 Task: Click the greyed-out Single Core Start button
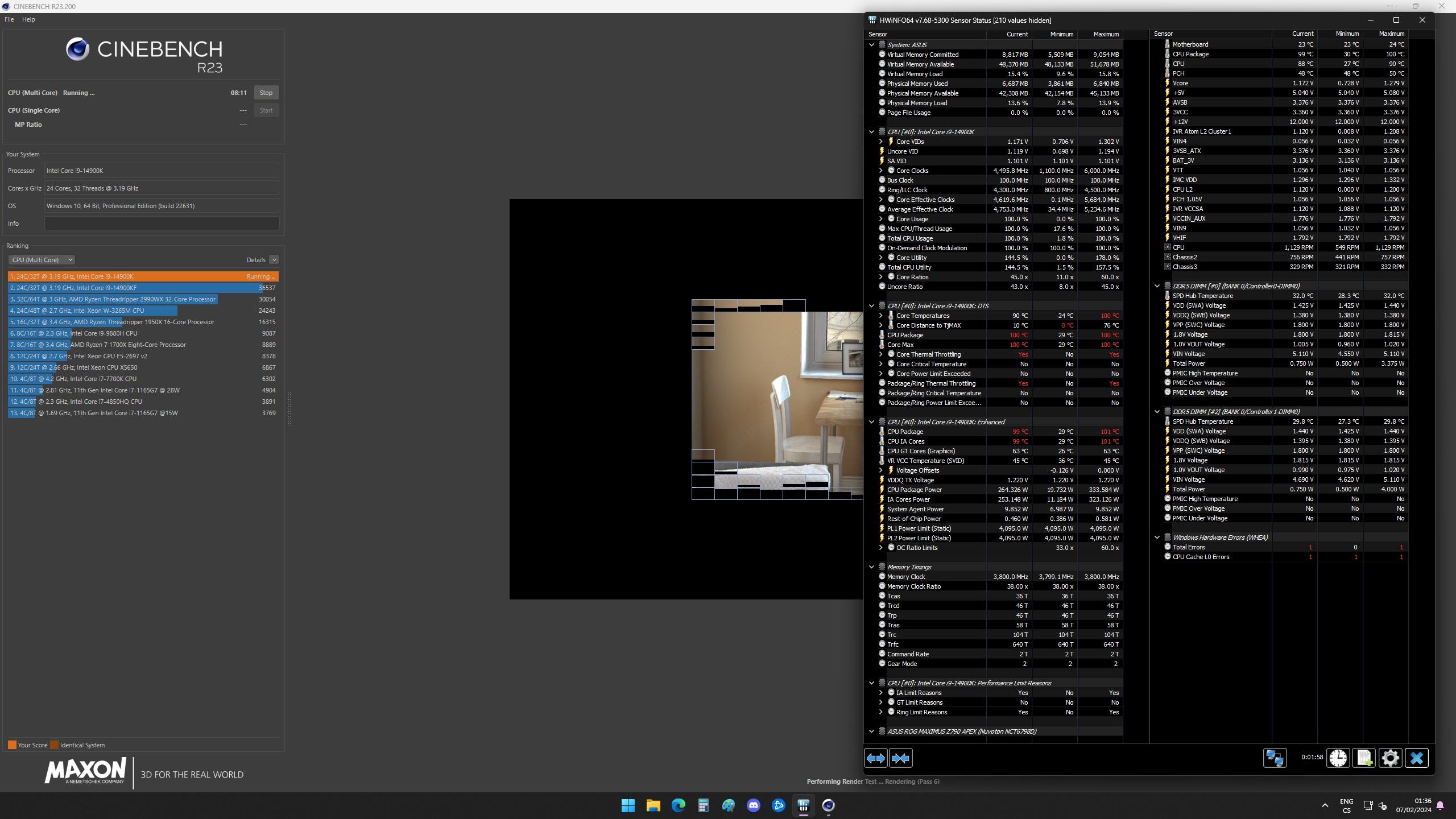[x=266, y=110]
